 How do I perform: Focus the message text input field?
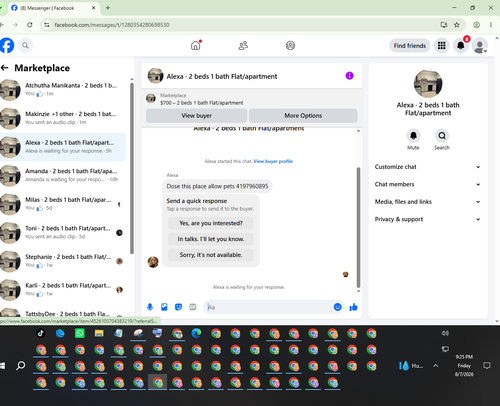[x=268, y=307]
